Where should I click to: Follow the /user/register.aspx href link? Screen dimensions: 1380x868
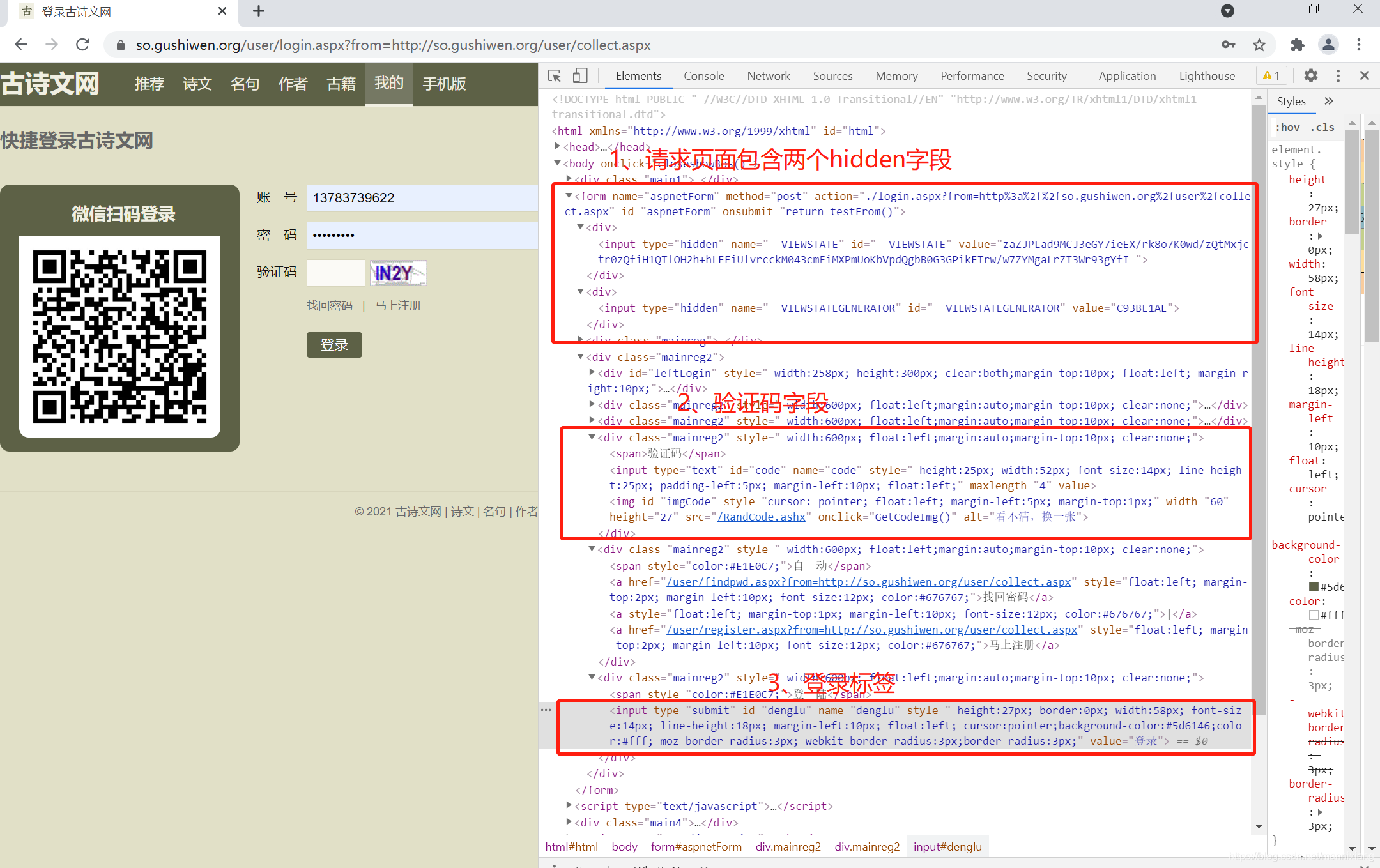tap(871, 630)
